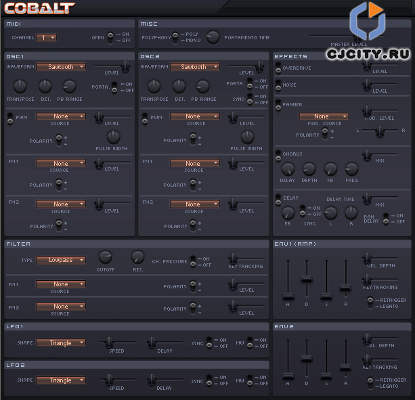Open OSC1 FM2 source dropdown
This screenshot has height=400, width=415.
click(61, 204)
